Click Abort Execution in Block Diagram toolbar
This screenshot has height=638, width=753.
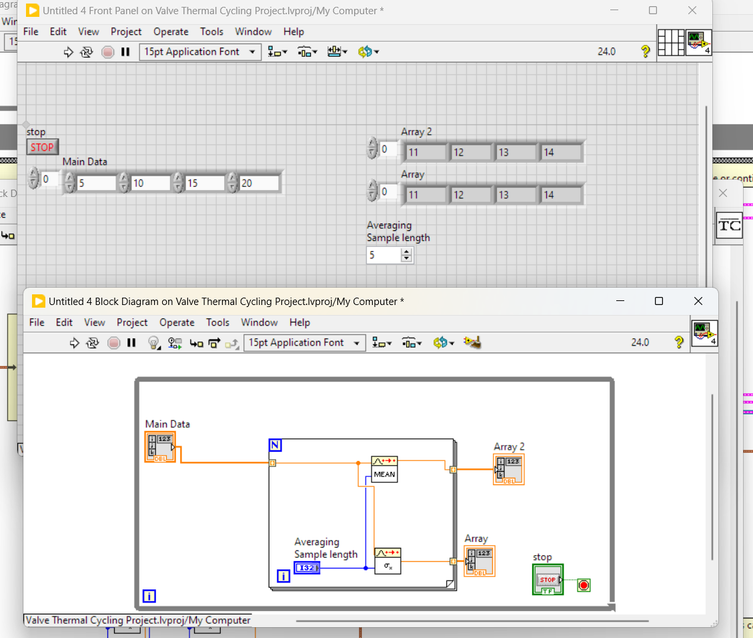(x=114, y=343)
